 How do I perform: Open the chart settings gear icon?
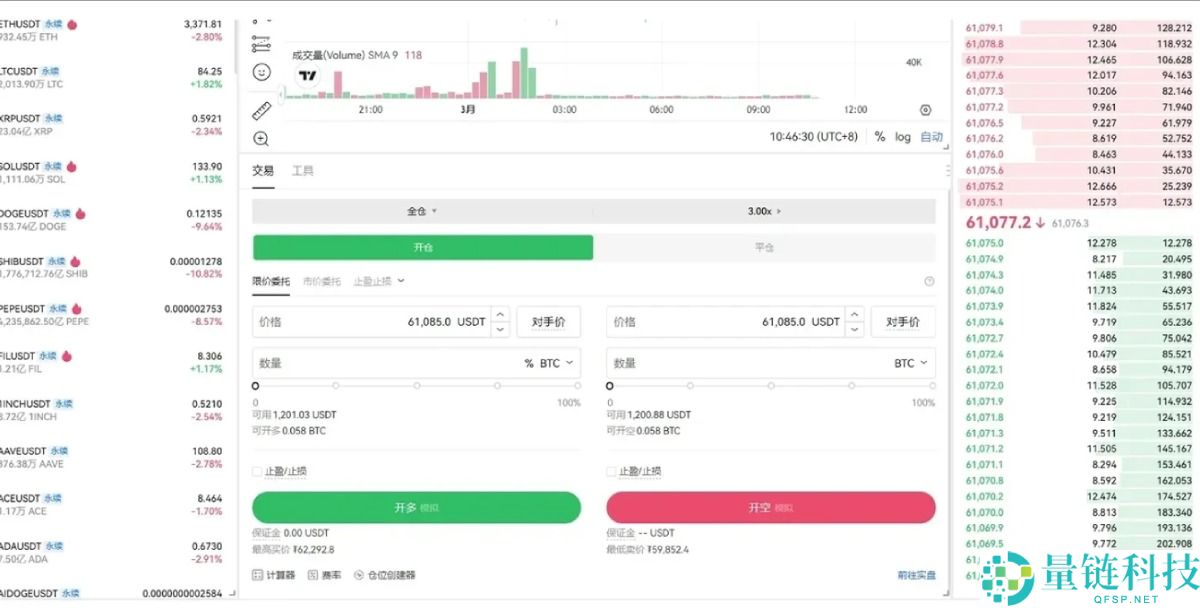pyautogui.click(x=926, y=110)
